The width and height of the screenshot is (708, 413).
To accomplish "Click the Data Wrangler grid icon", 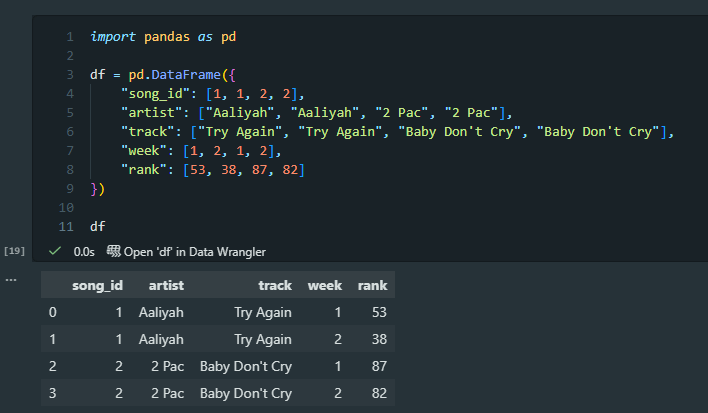I will [113, 251].
